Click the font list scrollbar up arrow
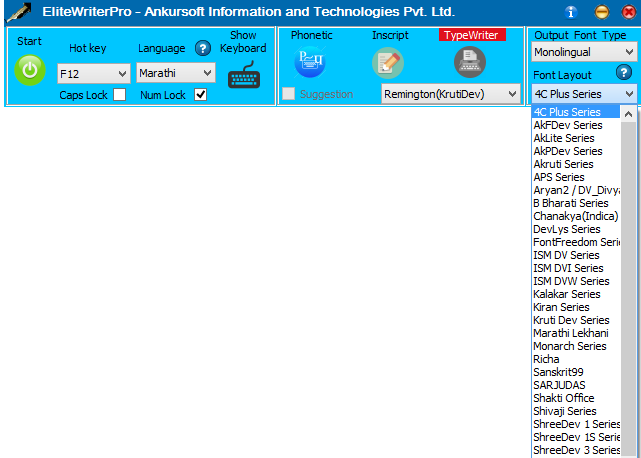 pyautogui.click(x=628, y=114)
